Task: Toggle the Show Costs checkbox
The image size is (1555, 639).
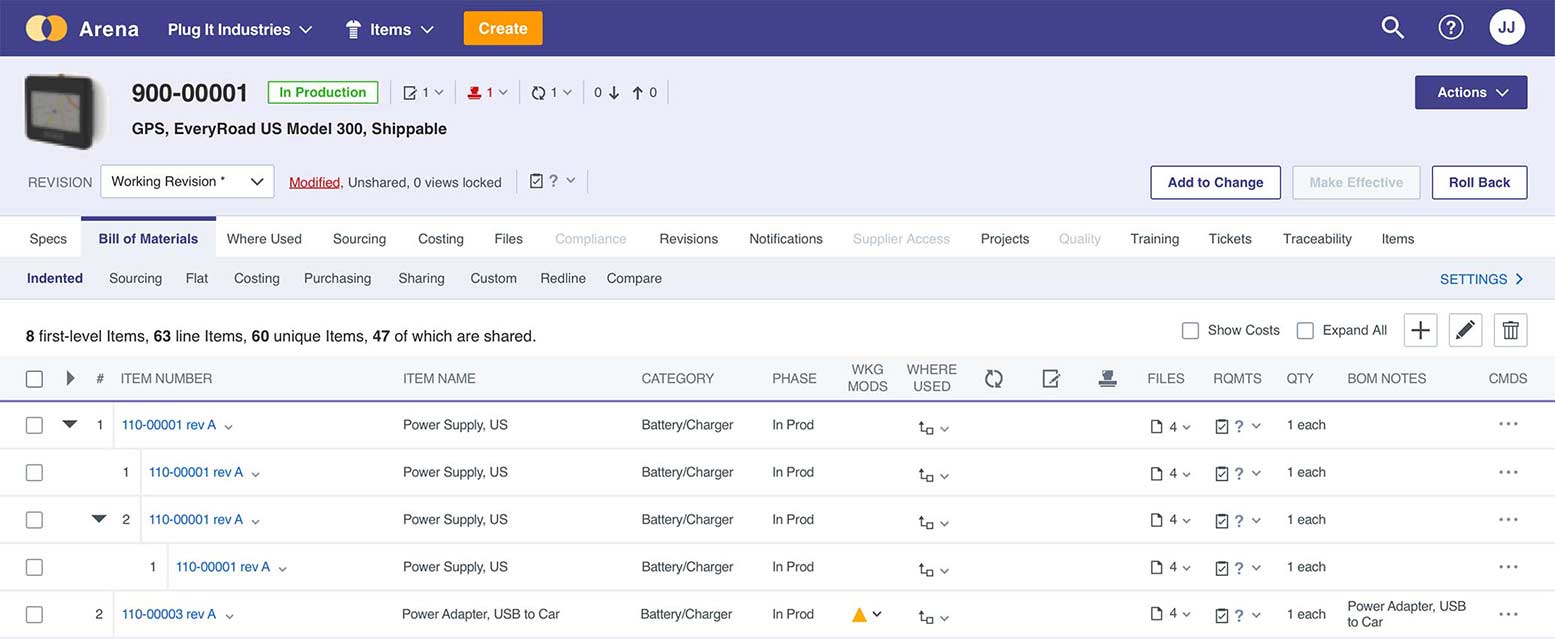Action: click(1190, 330)
